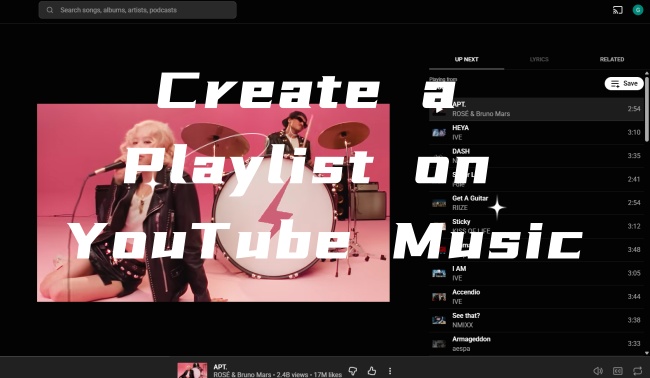Click the Accendio thumbnail
The width and height of the screenshot is (650, 378).
(439, 297)
